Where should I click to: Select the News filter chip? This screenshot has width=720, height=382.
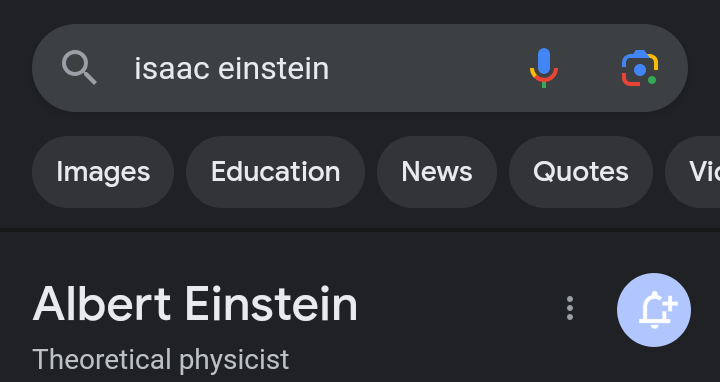[437, 172]
